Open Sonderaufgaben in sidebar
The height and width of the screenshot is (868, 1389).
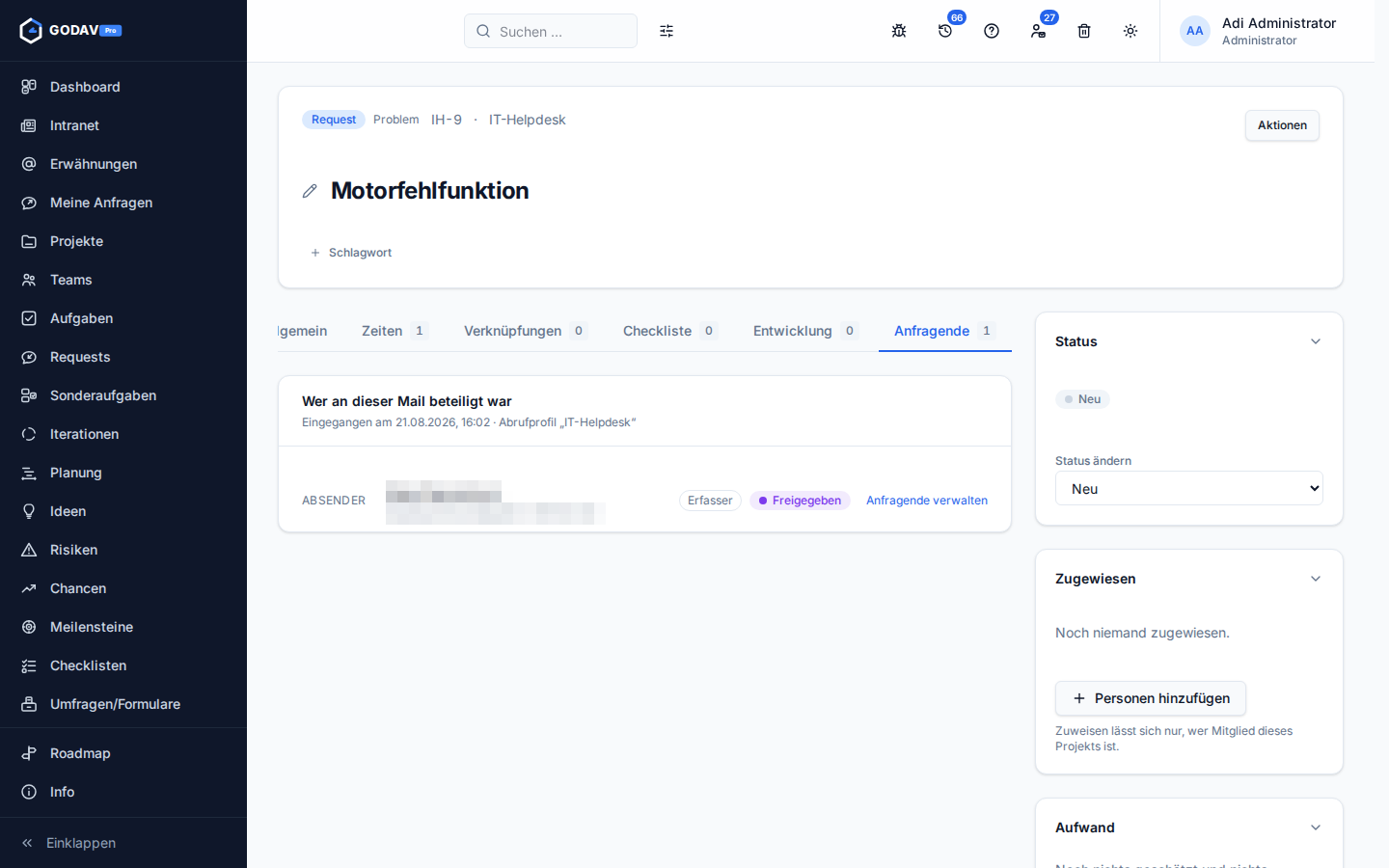pyautogui.click(x=123, y=395)
